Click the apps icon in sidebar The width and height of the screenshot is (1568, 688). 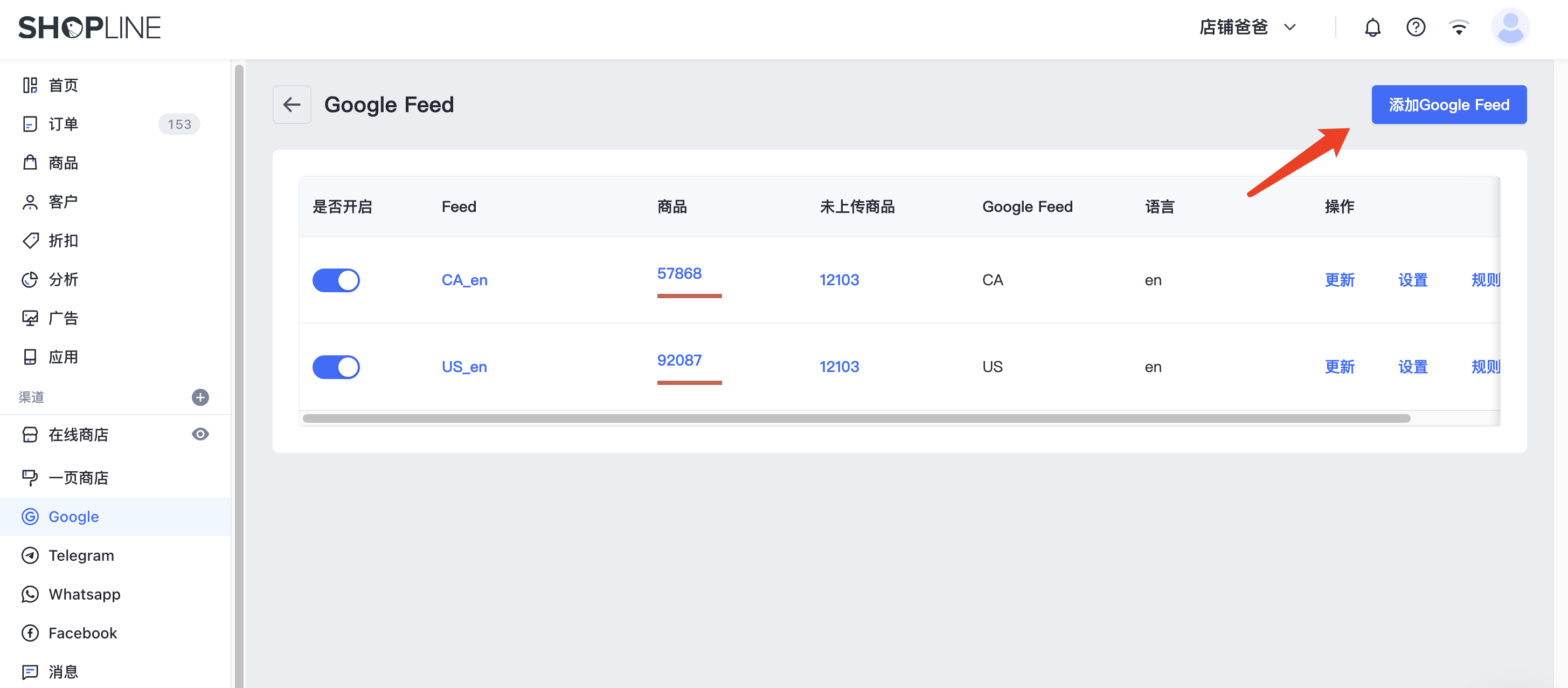[x=30, y=357]
